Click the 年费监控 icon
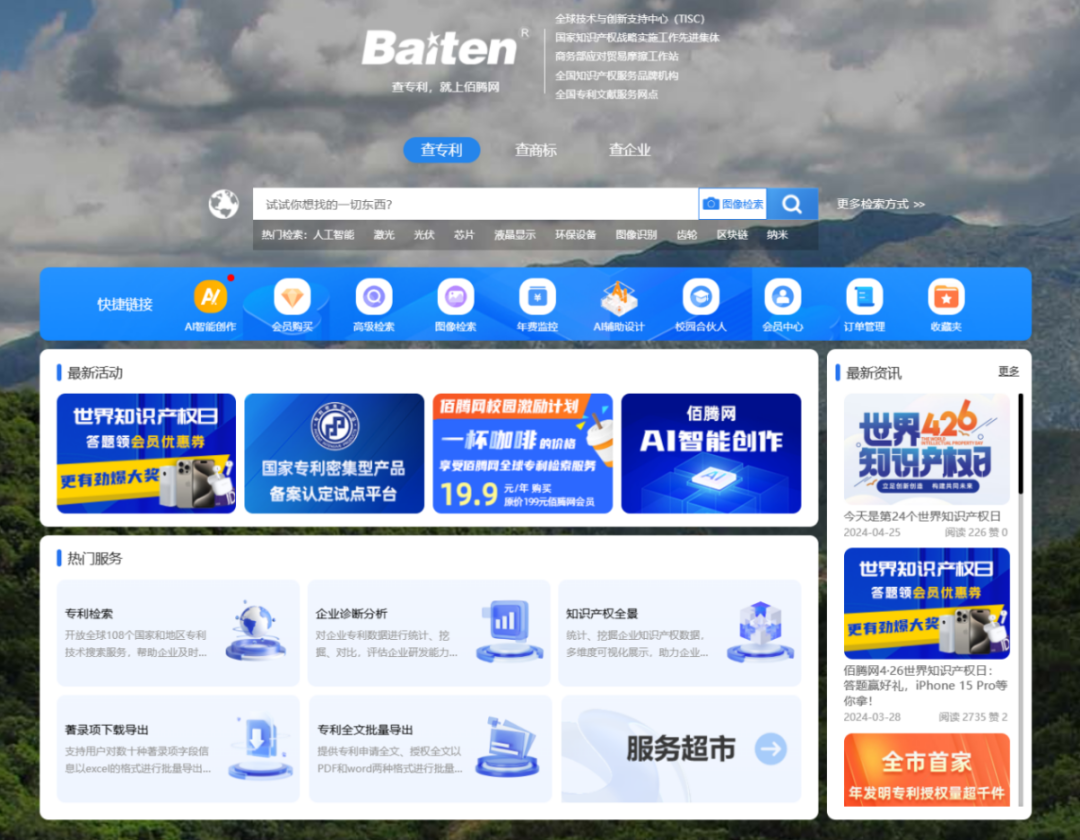This screenshot has width=1080, height=840. click(x=537, y=297)
